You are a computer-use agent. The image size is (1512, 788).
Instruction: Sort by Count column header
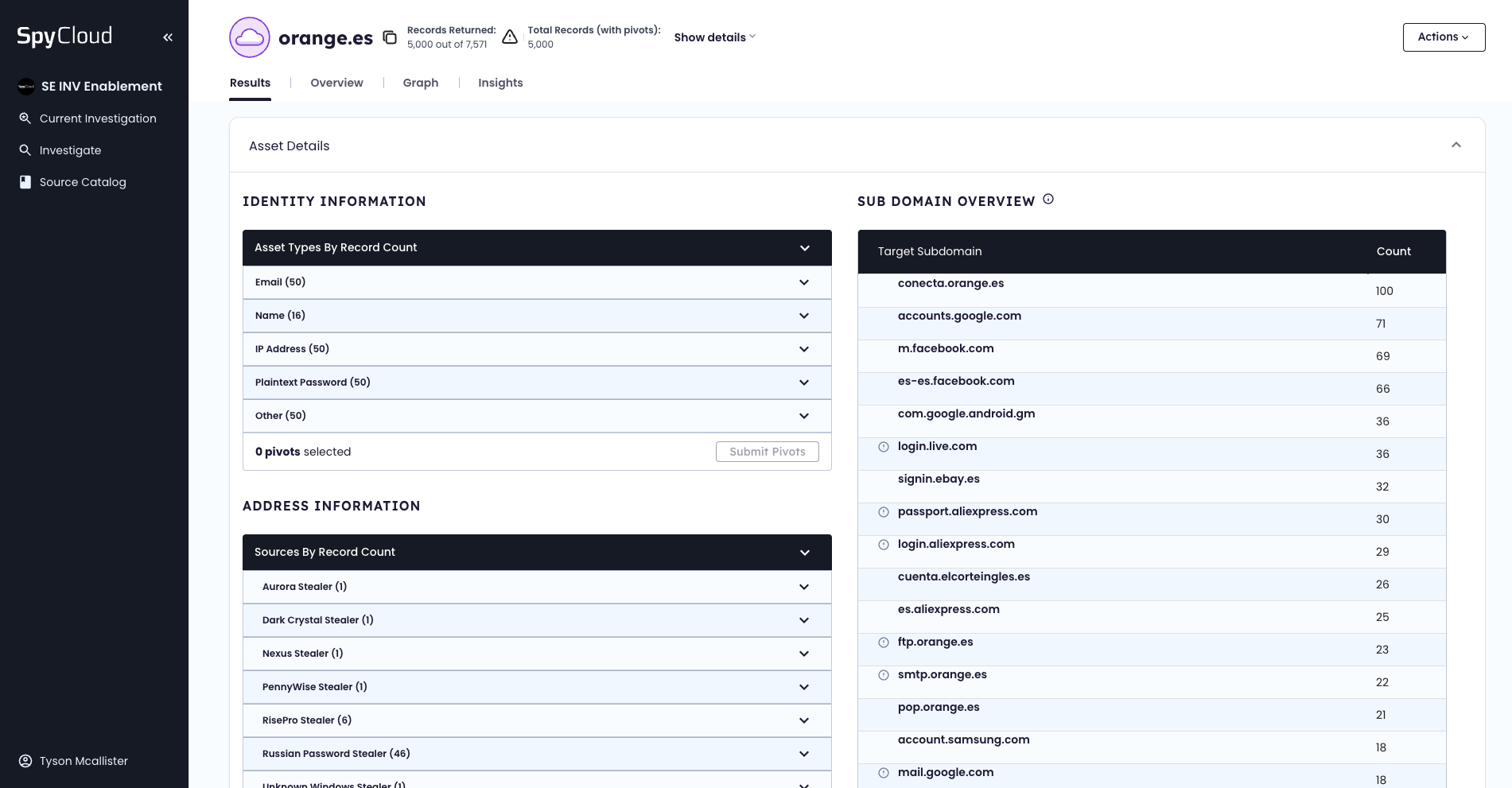tap(1393, 251)
